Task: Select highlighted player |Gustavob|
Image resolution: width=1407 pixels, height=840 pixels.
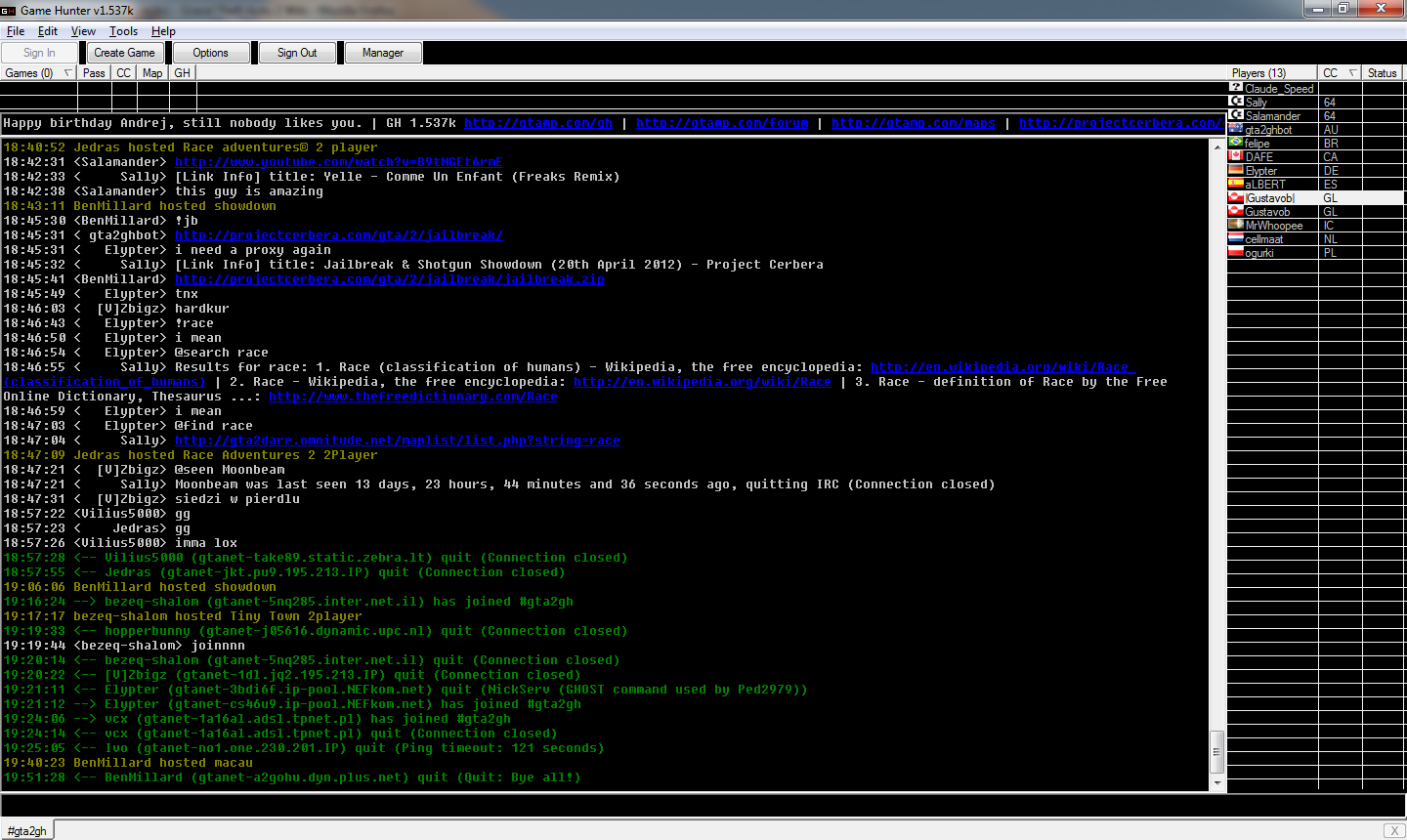Action: point(1269,197)
